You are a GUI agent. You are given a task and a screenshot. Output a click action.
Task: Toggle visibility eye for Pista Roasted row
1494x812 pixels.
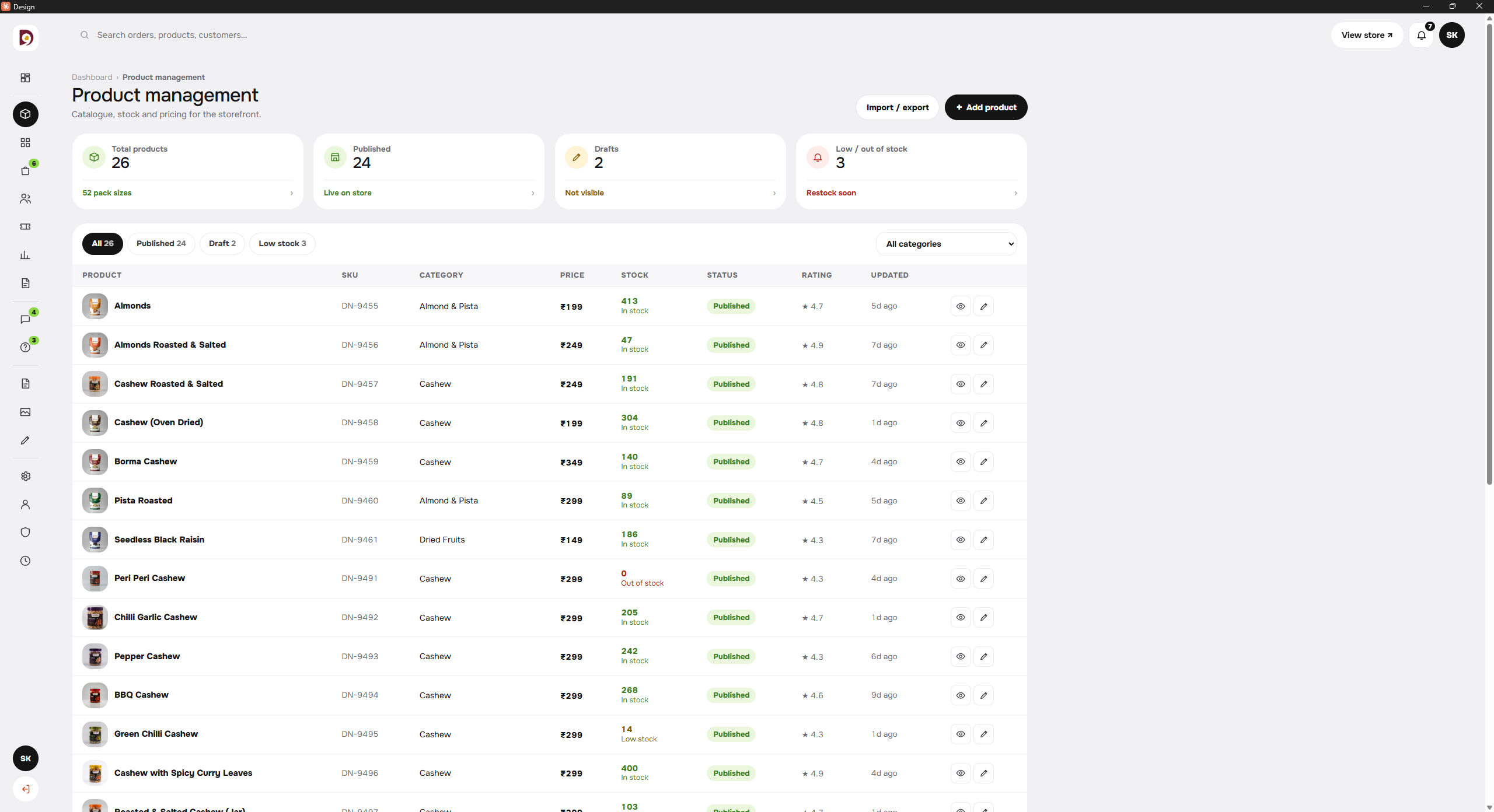pos(961,501)
